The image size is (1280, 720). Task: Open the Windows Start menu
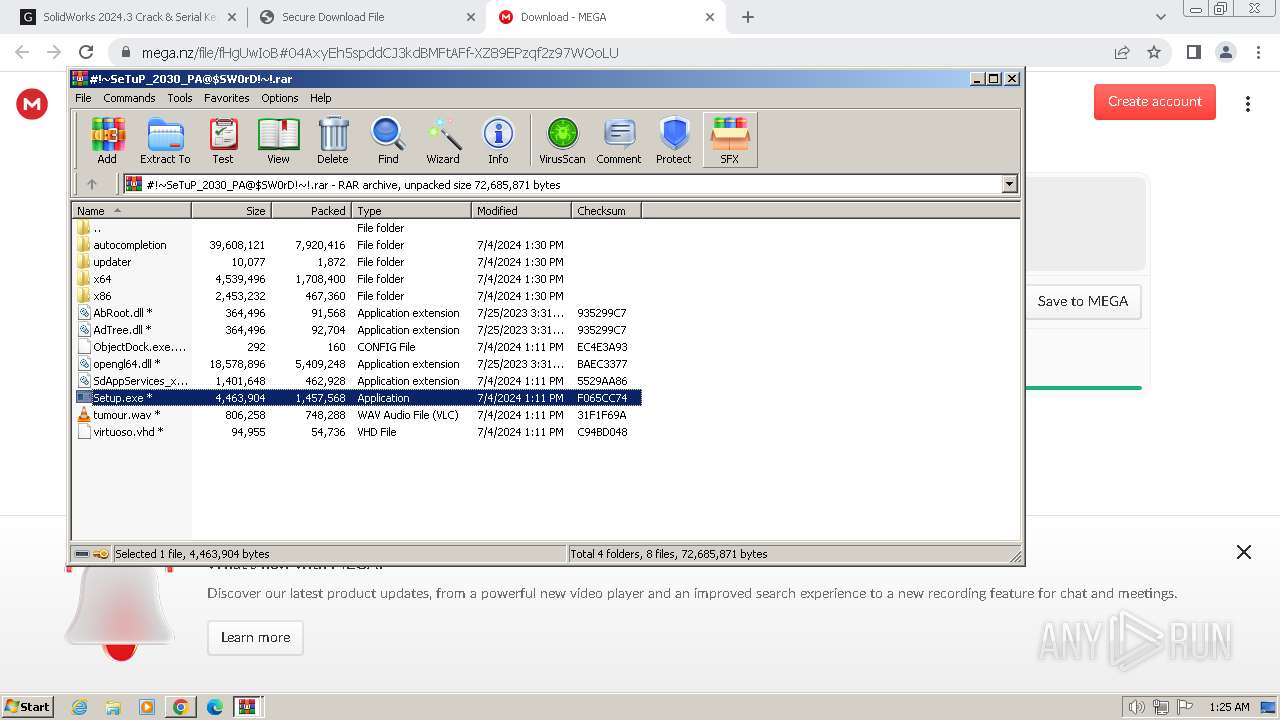28,707
